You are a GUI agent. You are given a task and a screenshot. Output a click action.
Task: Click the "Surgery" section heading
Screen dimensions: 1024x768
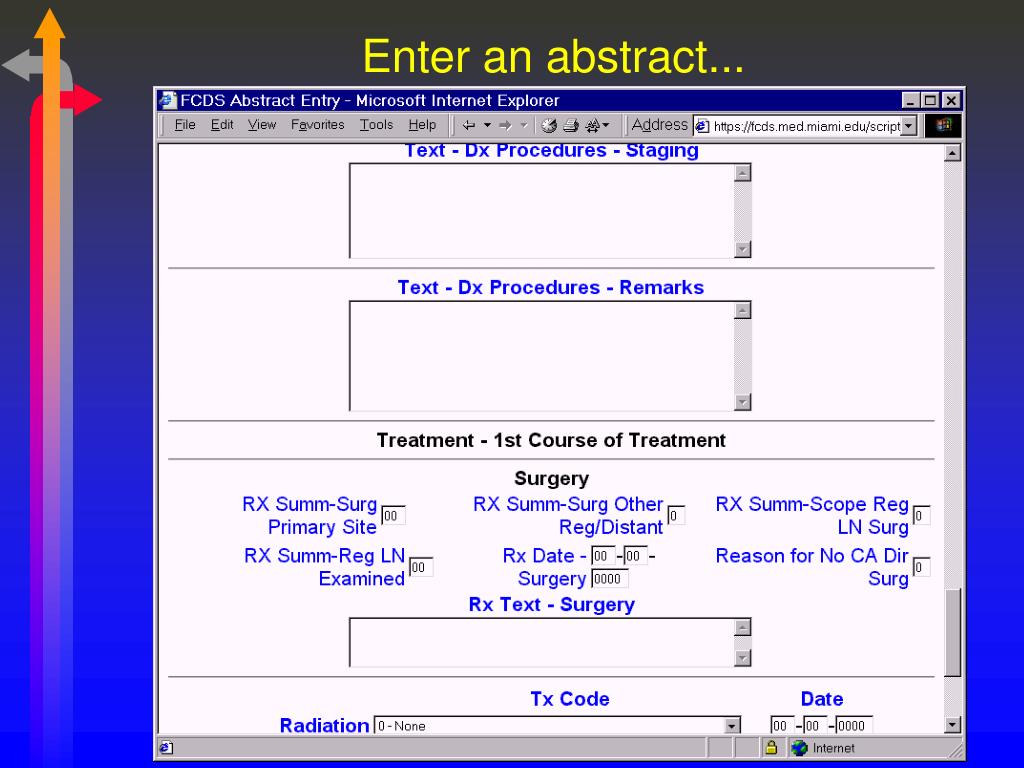pyautogui.click(x=551, y=479)
